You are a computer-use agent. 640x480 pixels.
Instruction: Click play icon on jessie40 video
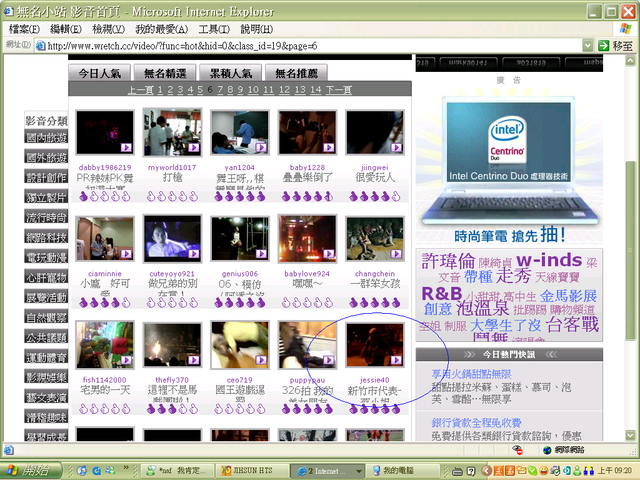(396, 360)
